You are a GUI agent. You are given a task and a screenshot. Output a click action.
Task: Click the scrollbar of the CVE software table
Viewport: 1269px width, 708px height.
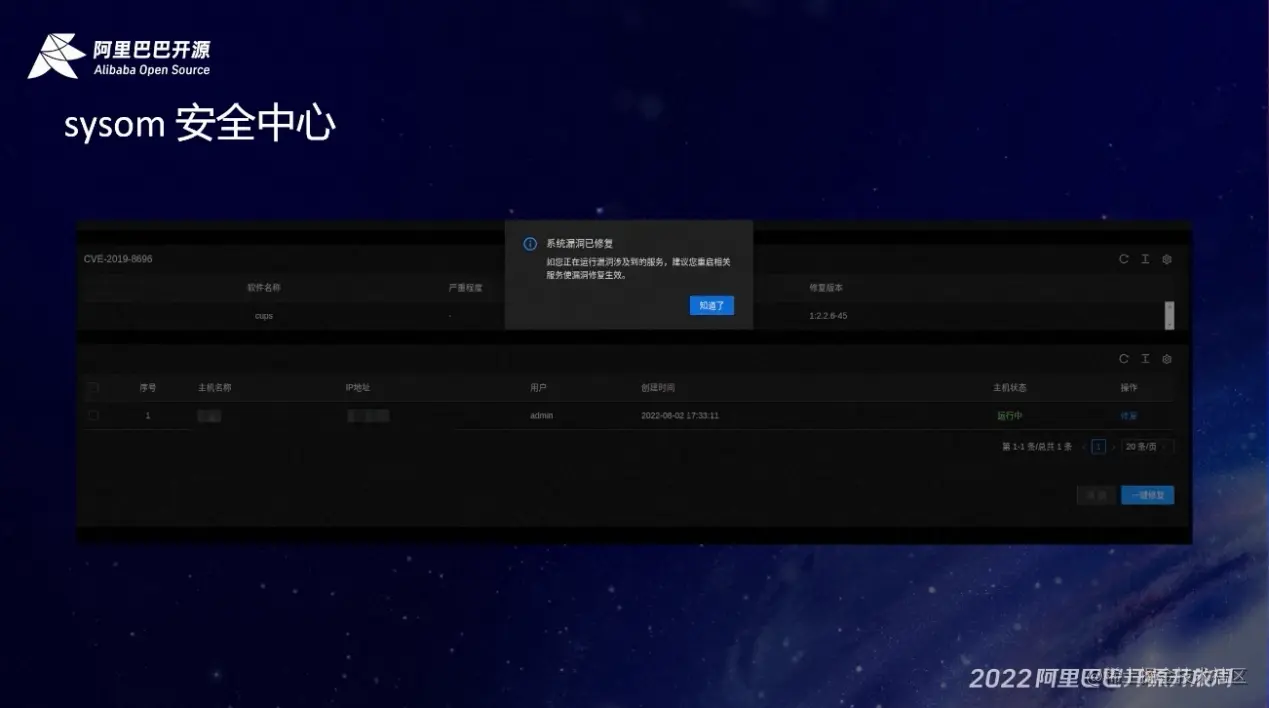[x=1169, y=315]
